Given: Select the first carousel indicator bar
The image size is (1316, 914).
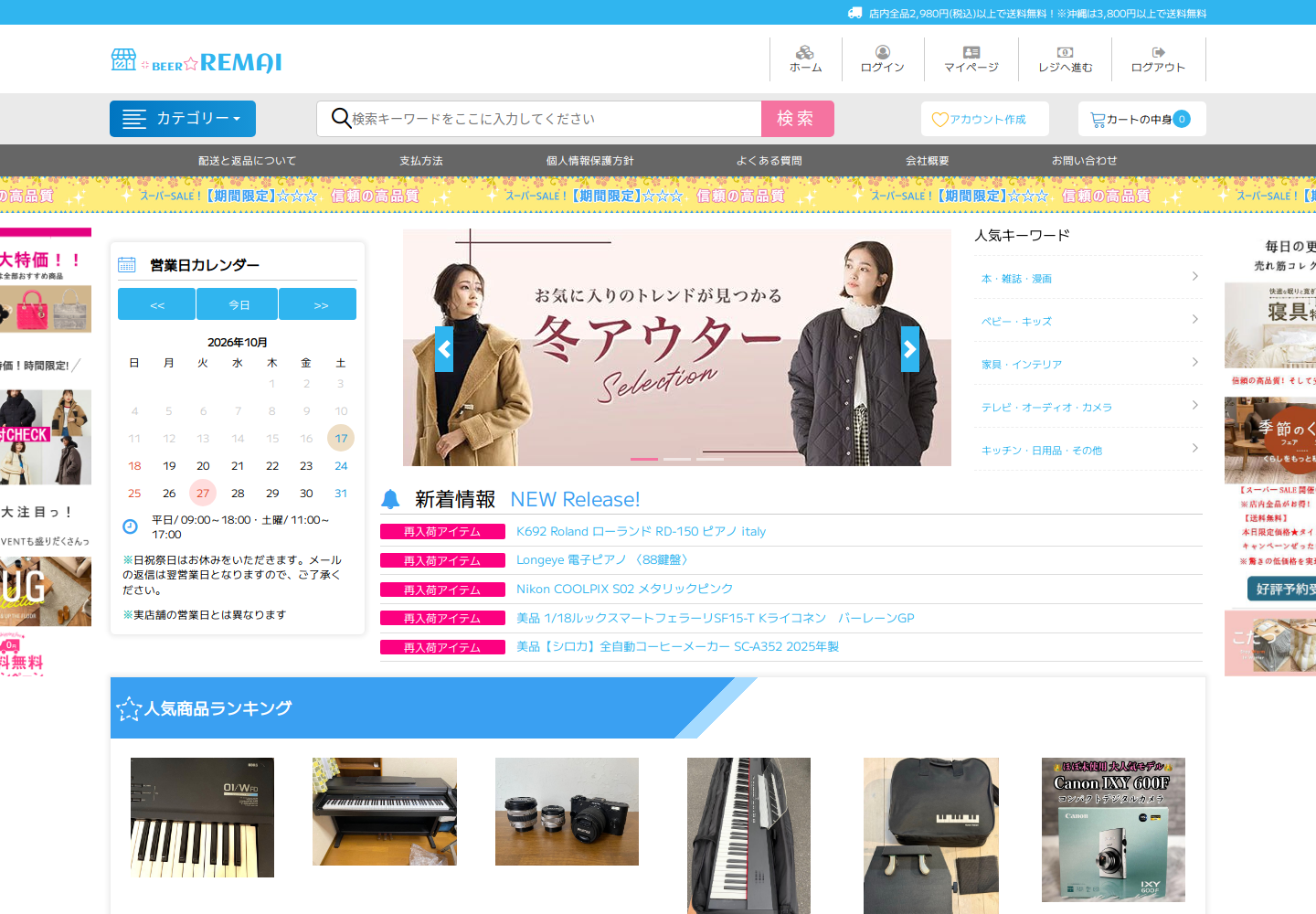Looking at the screenshot, I should pyautogui.click(x=643, y=459).
